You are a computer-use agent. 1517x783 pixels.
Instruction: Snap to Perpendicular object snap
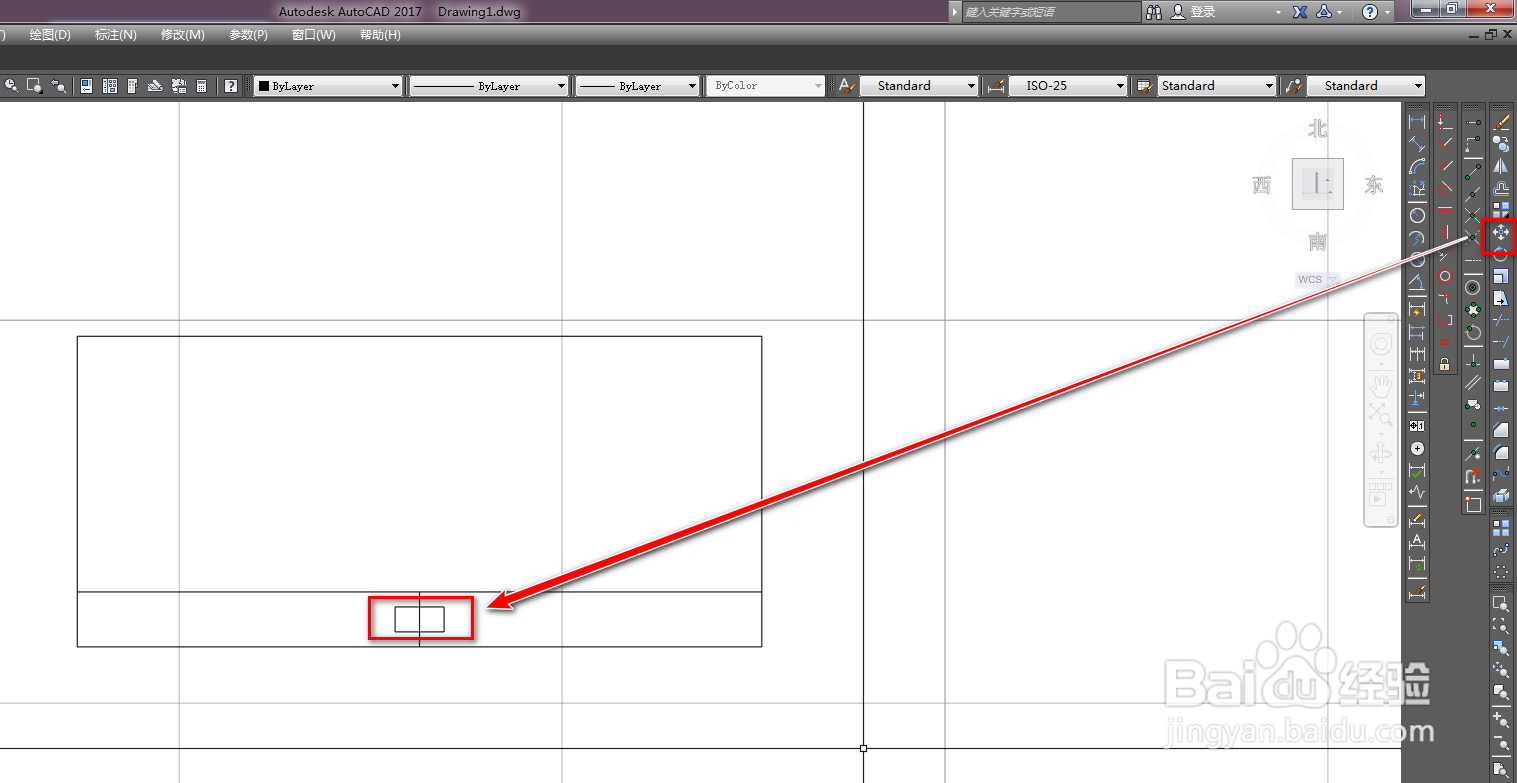pyautogui.click(x=1472, y=363)
